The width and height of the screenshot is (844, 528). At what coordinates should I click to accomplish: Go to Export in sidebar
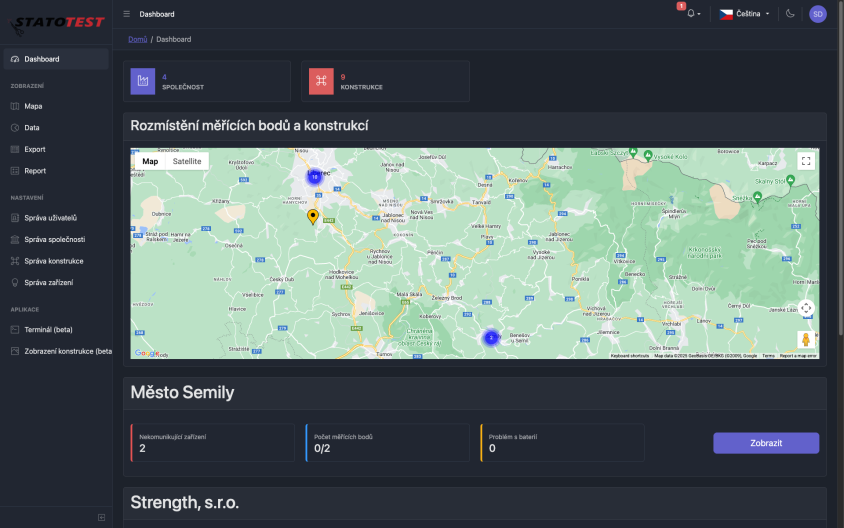click(34, 149)
